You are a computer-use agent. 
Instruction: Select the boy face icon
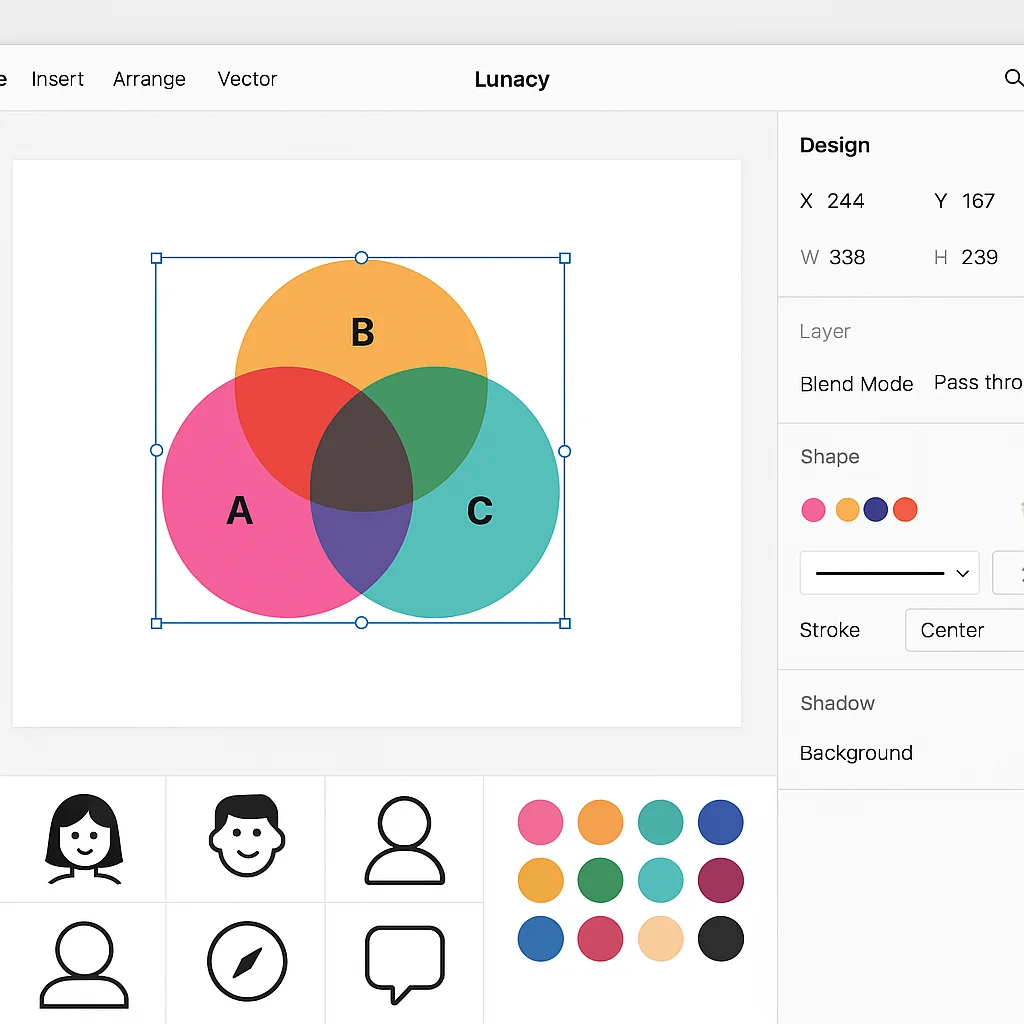tap(244, 840)
